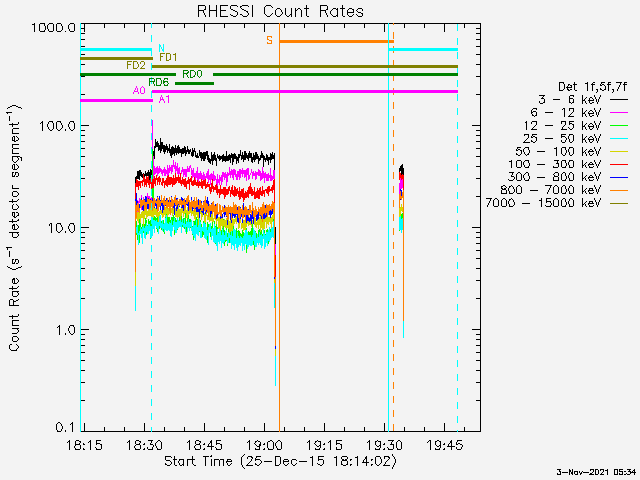Click the orange S flag bar label
This screenshot has height=480, width=640.
click(x=269, y=40)
